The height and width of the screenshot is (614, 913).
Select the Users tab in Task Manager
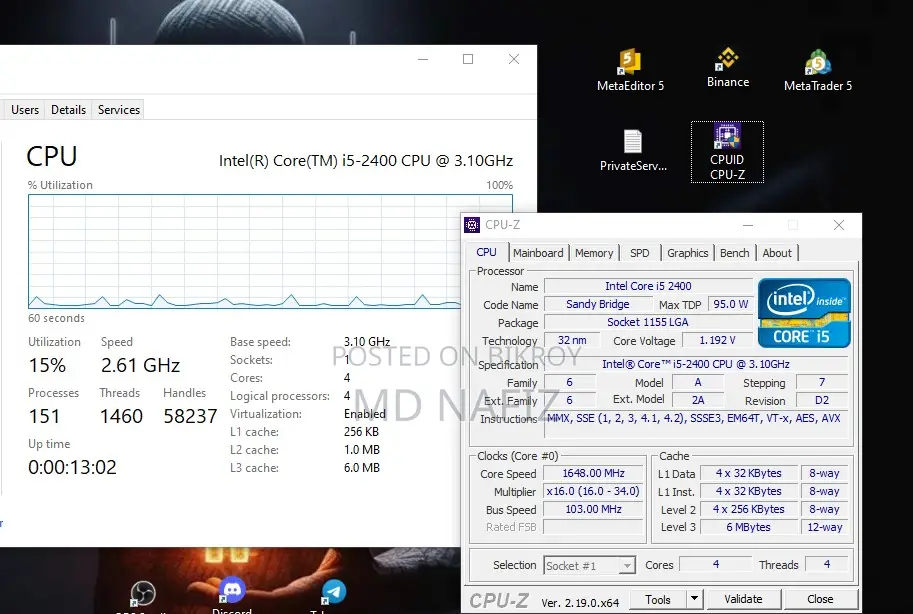[25, 110]
